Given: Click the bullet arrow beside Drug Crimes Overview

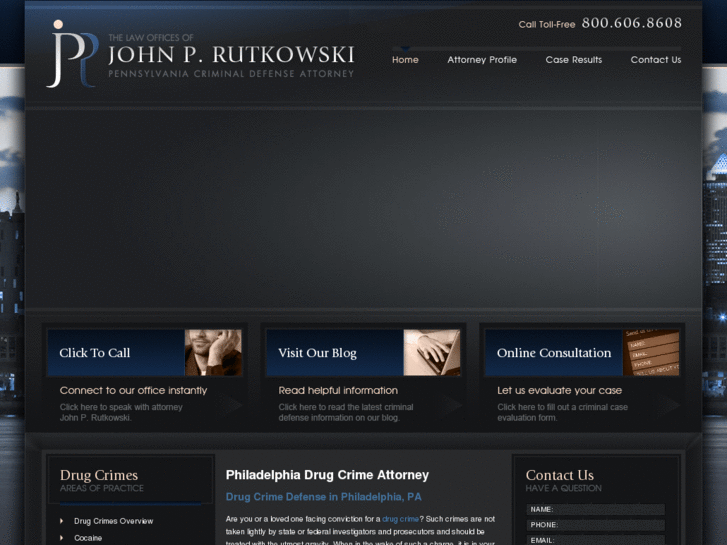Looking at the screenshot, I should click(x=61, y=521).
